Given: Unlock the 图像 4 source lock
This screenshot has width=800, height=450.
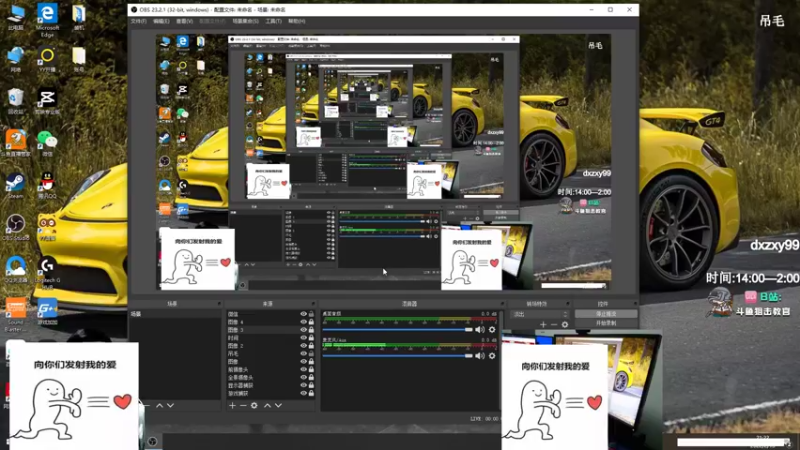Looking at the screenshot, I should tap(311, 322).
